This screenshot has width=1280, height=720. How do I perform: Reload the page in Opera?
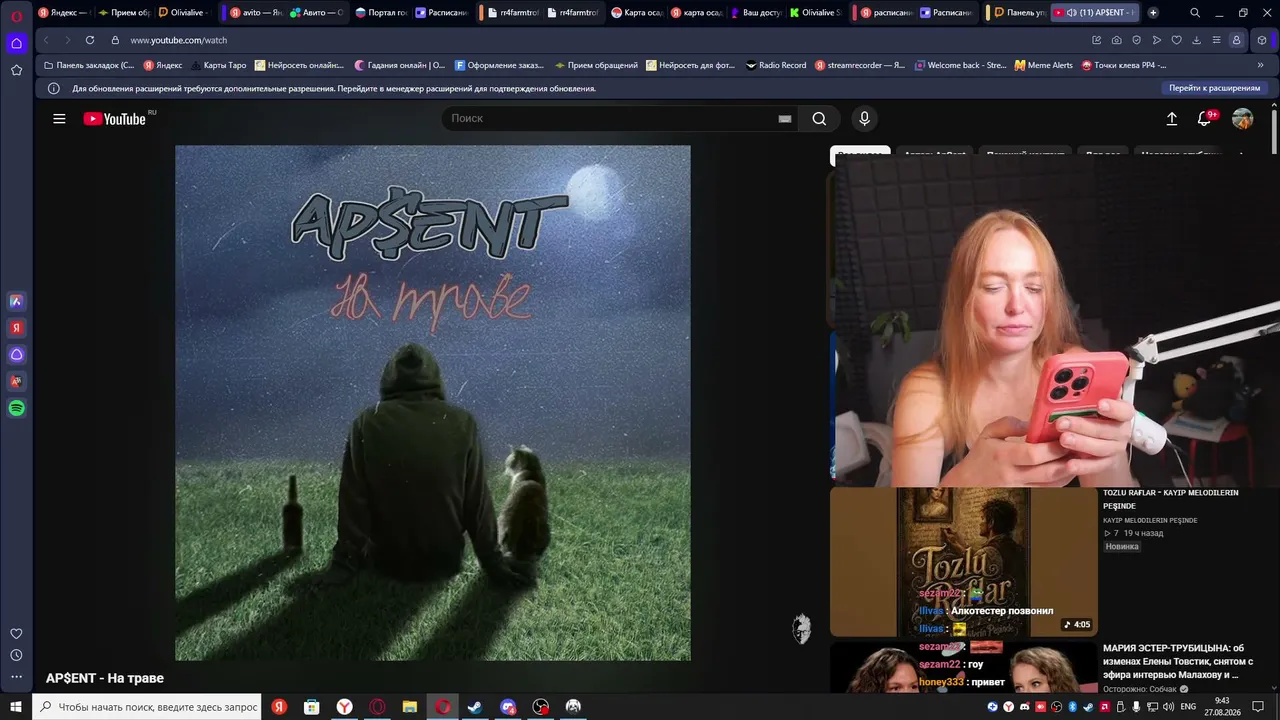coord(90,40)
